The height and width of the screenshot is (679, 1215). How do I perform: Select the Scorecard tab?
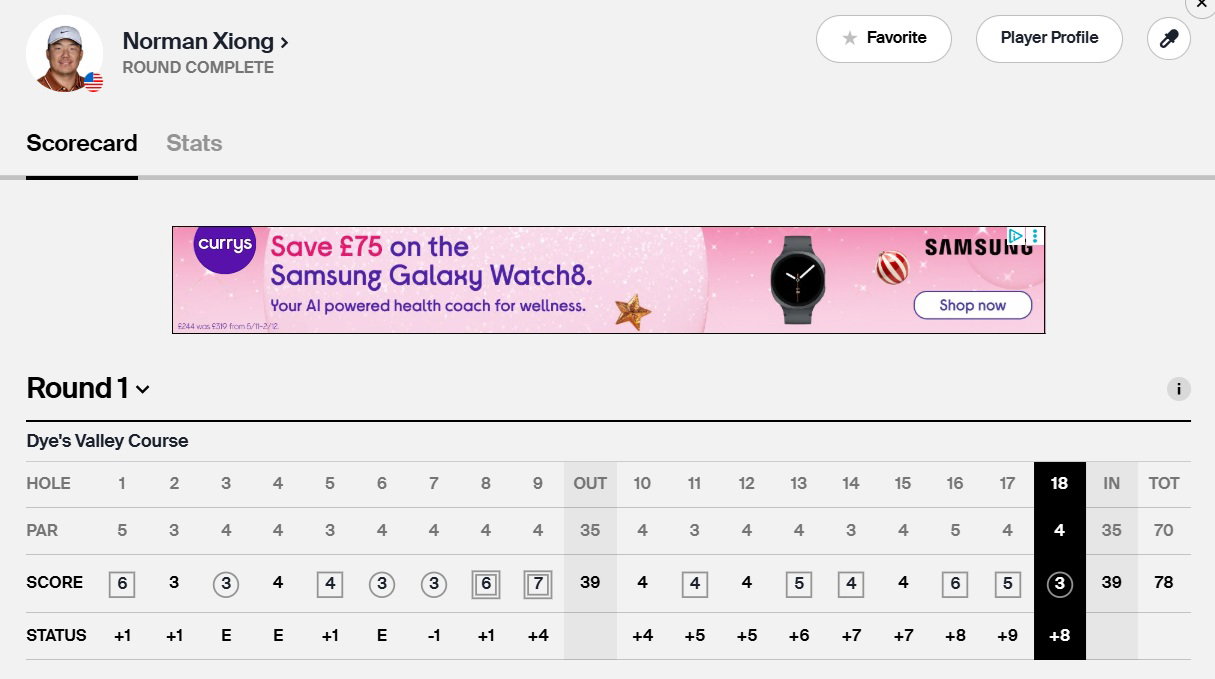click(x=82, y=143)
